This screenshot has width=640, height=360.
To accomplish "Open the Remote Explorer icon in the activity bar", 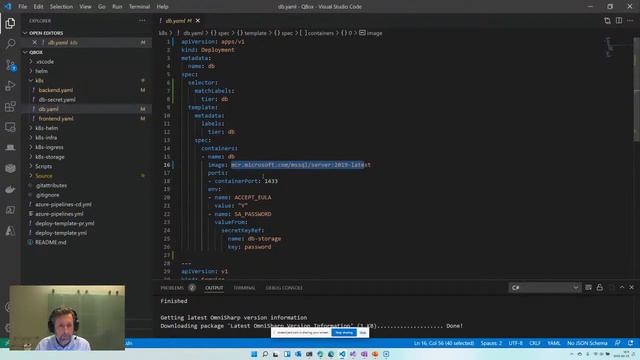I will pyautogui.click(x=10, y=127).
